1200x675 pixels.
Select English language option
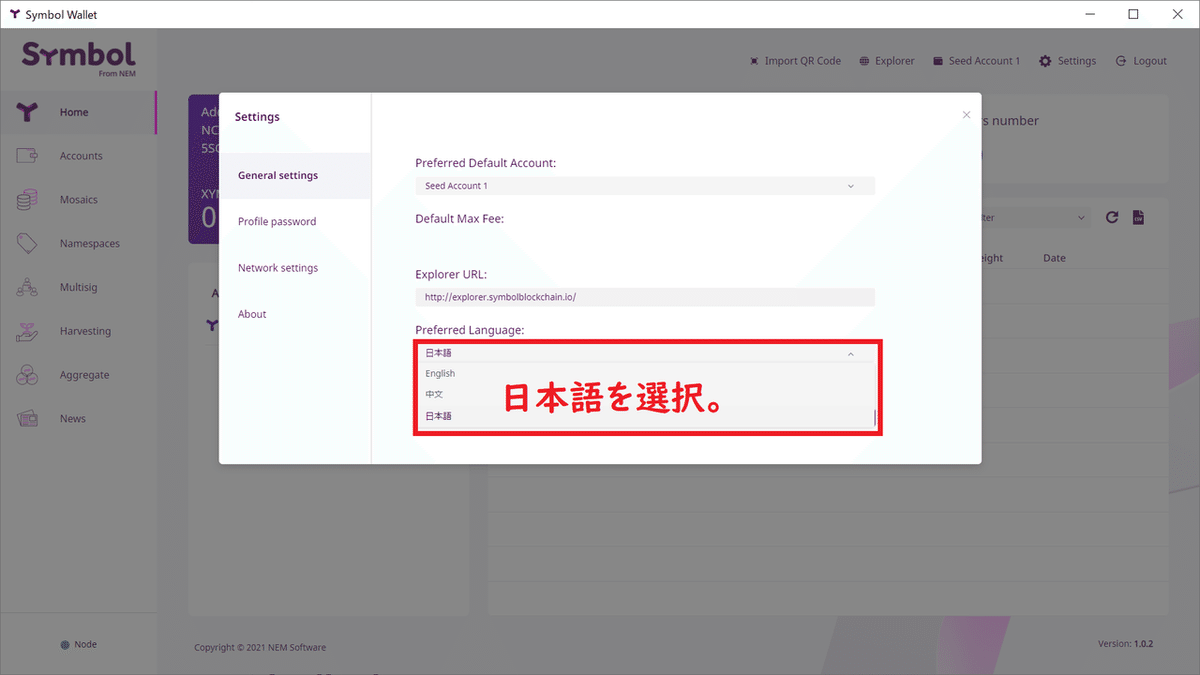(645, 374)
